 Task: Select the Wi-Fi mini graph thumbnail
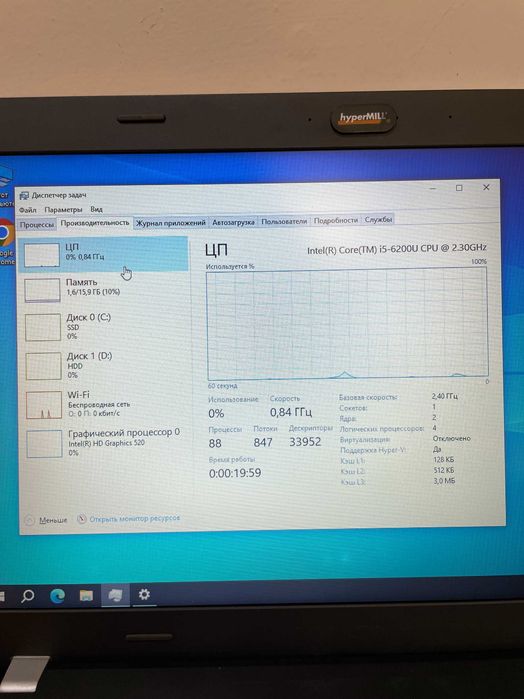coord(44,405)
